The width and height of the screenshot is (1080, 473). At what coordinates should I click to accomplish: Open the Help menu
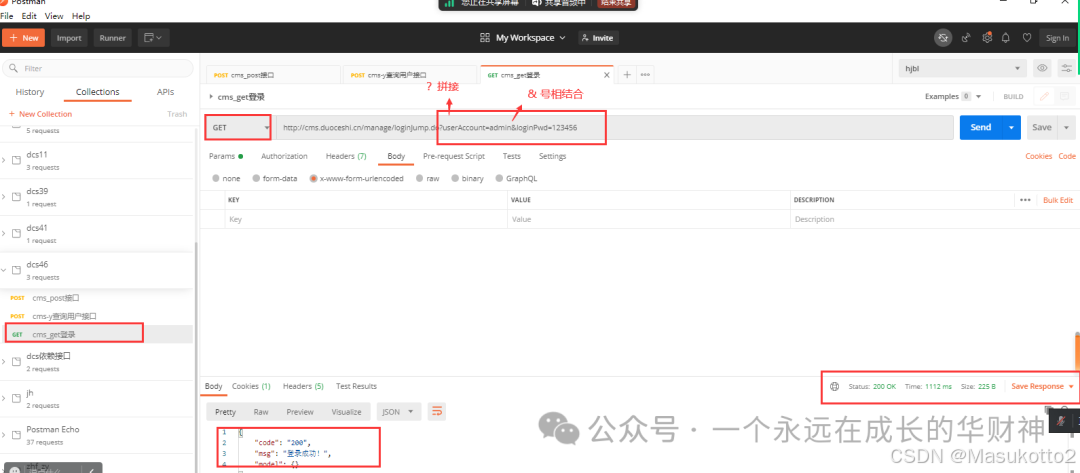coord(81,16)
